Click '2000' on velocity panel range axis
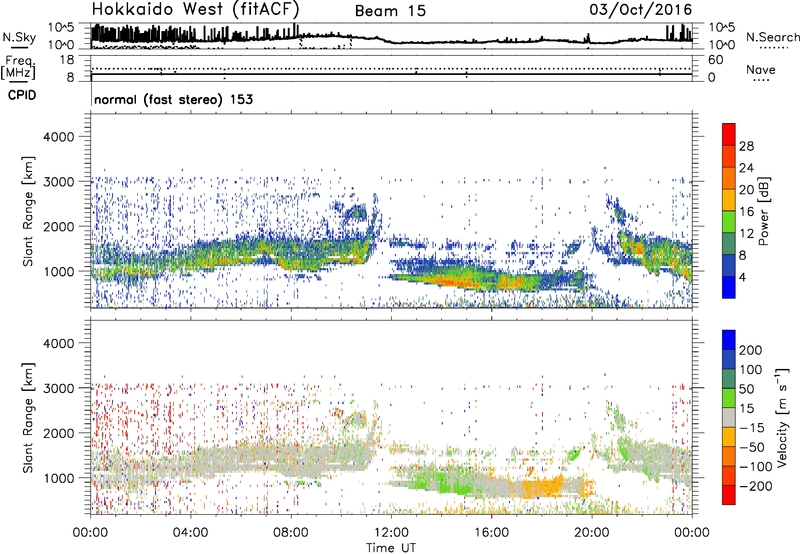Viewport: 800px width, 554px height. [x=59, y=433]
